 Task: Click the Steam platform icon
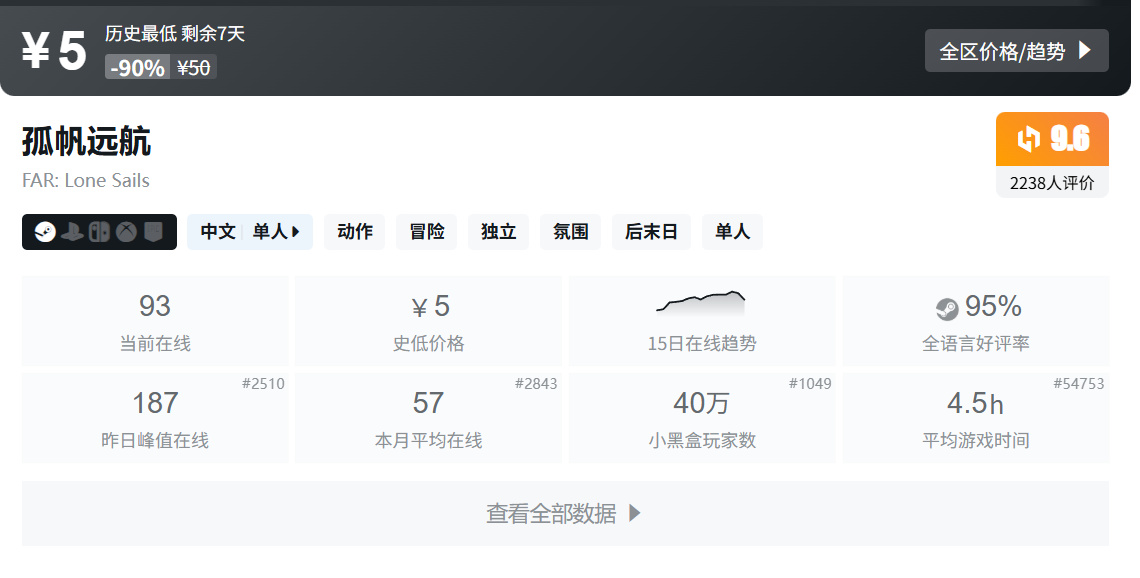45,232
